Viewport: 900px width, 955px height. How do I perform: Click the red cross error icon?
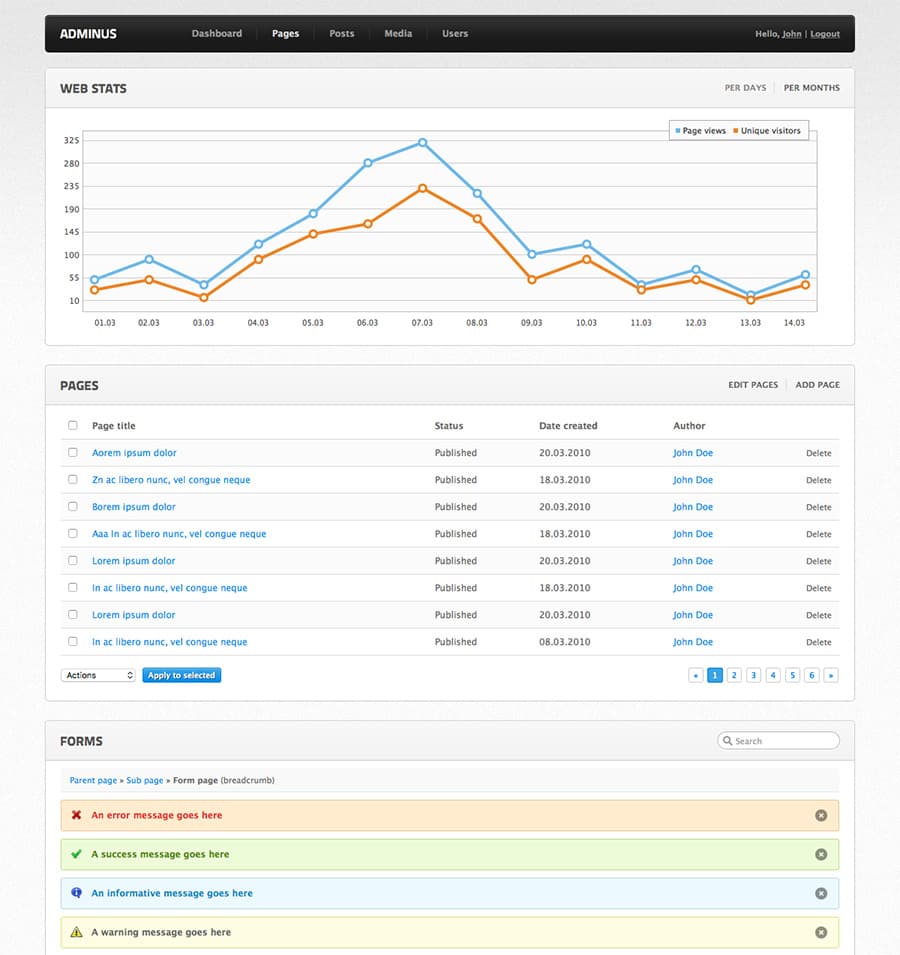tap(77, 815)
